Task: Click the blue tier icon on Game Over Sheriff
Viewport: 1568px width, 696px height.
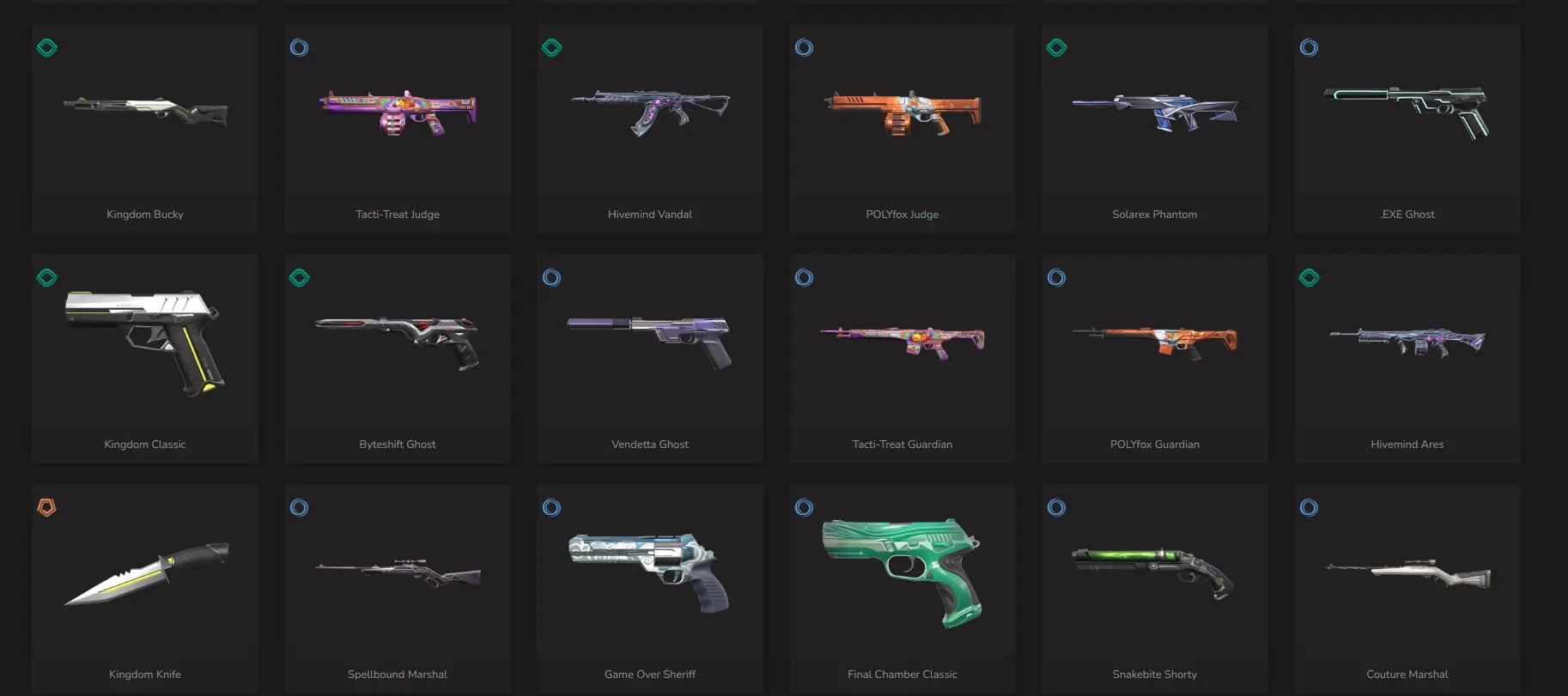Action: (551, 508)
